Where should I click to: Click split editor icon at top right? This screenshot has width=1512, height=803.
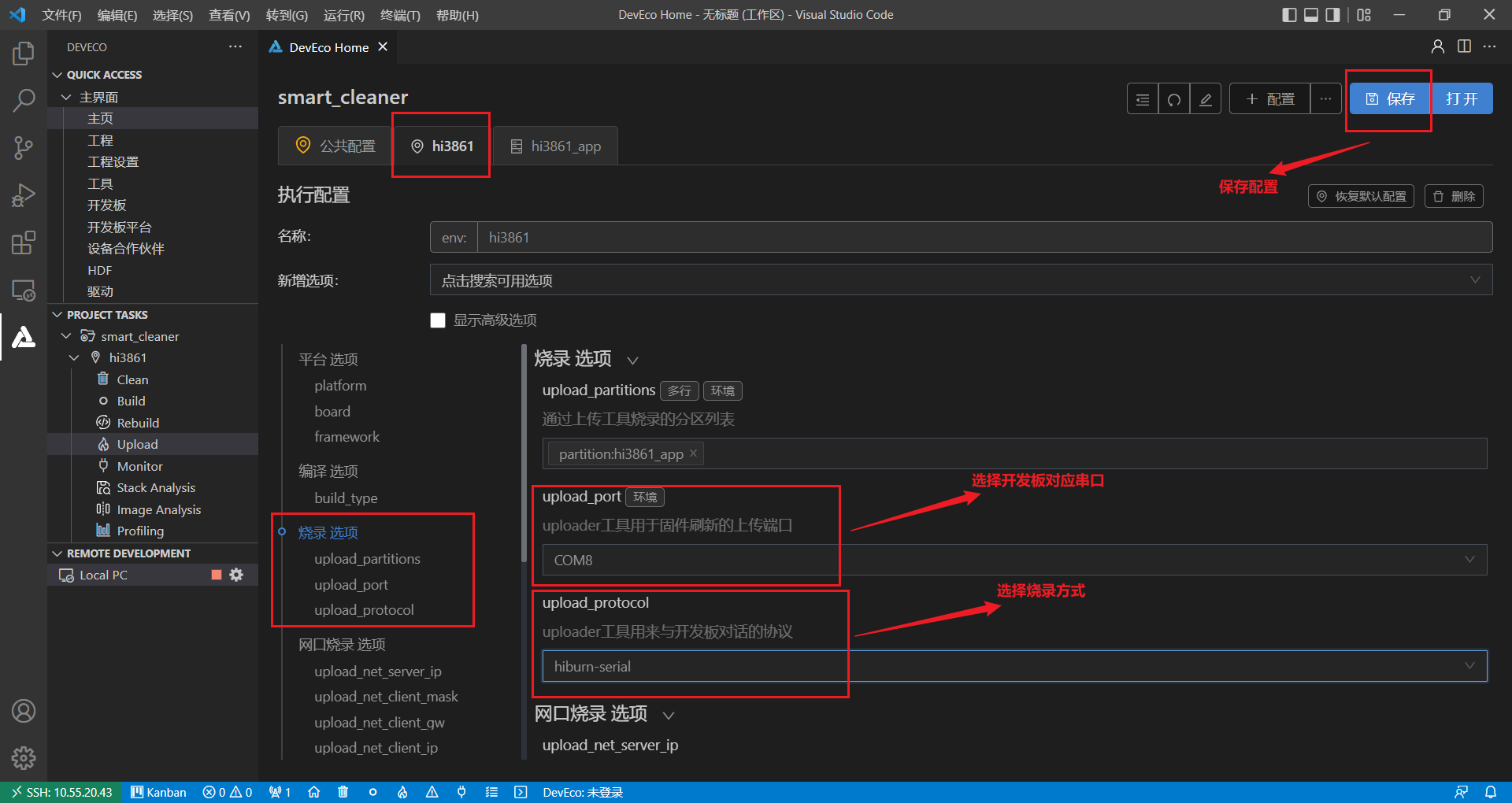coord(1464,46)
